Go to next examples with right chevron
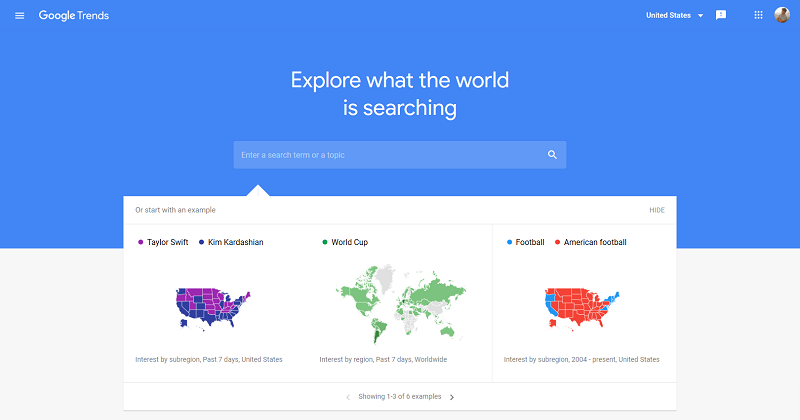The image size is (800, 420). tap(452, 397)
